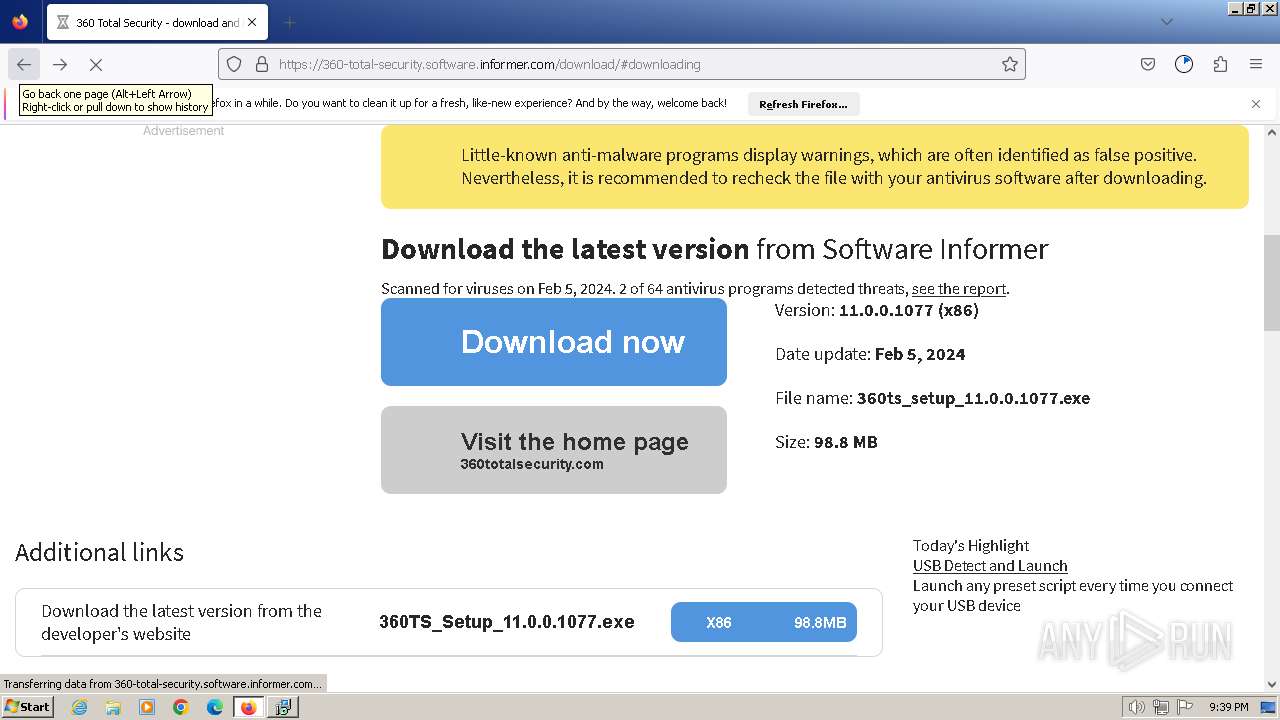This screenshot has width=1280, height=720.
Task: Open the Windows Start menu
Action: (x=28, y=707)
